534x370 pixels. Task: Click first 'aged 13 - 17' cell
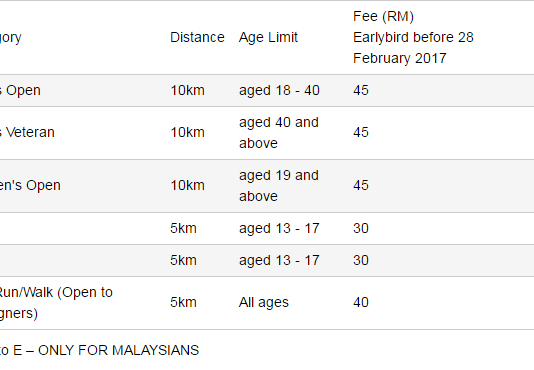click(x=279, y=228)
